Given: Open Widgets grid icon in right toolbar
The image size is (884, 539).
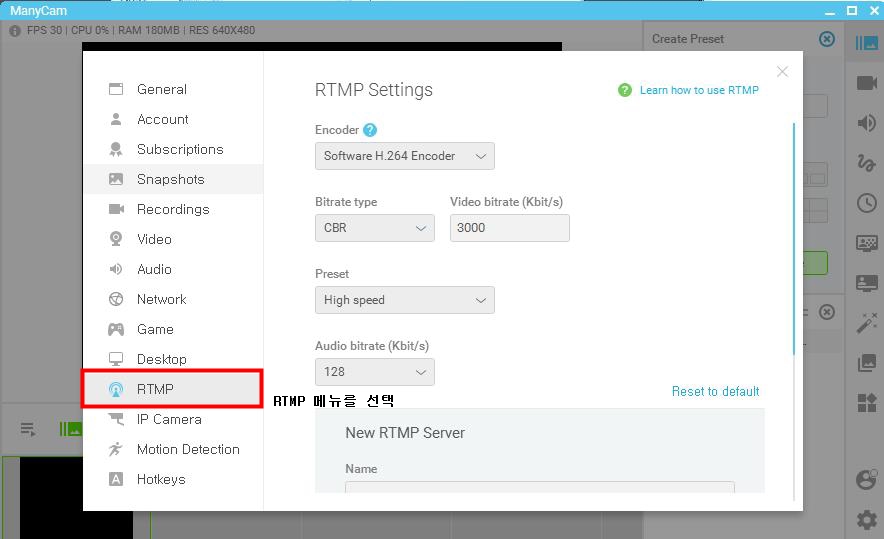Looking at the screenshot, I should pos(867,403).
